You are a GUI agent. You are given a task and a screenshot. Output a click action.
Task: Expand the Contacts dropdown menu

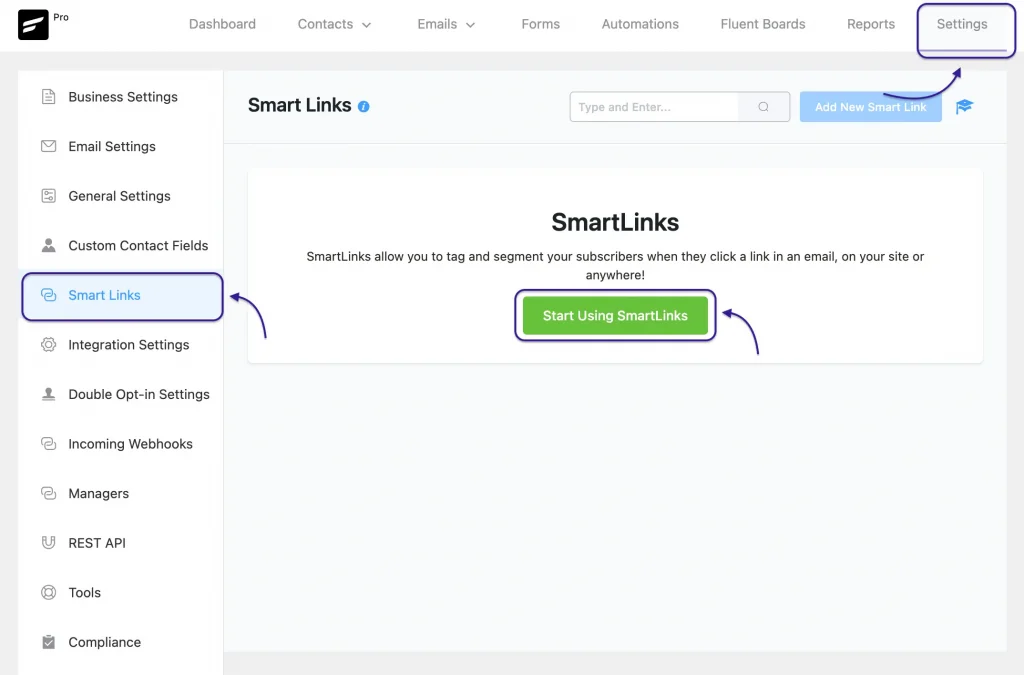coord(334,23)
